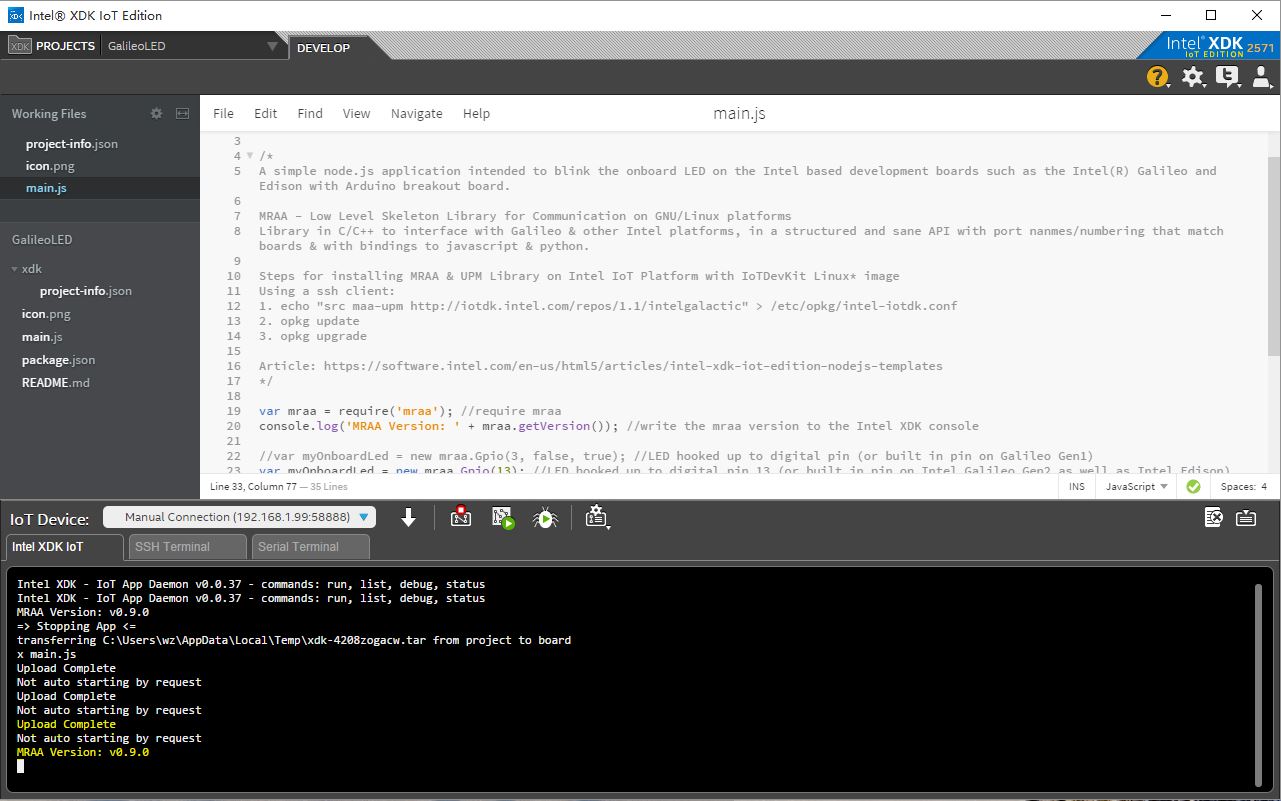
Task: Open the Help menu in editor bar
Action: [476, 114]
